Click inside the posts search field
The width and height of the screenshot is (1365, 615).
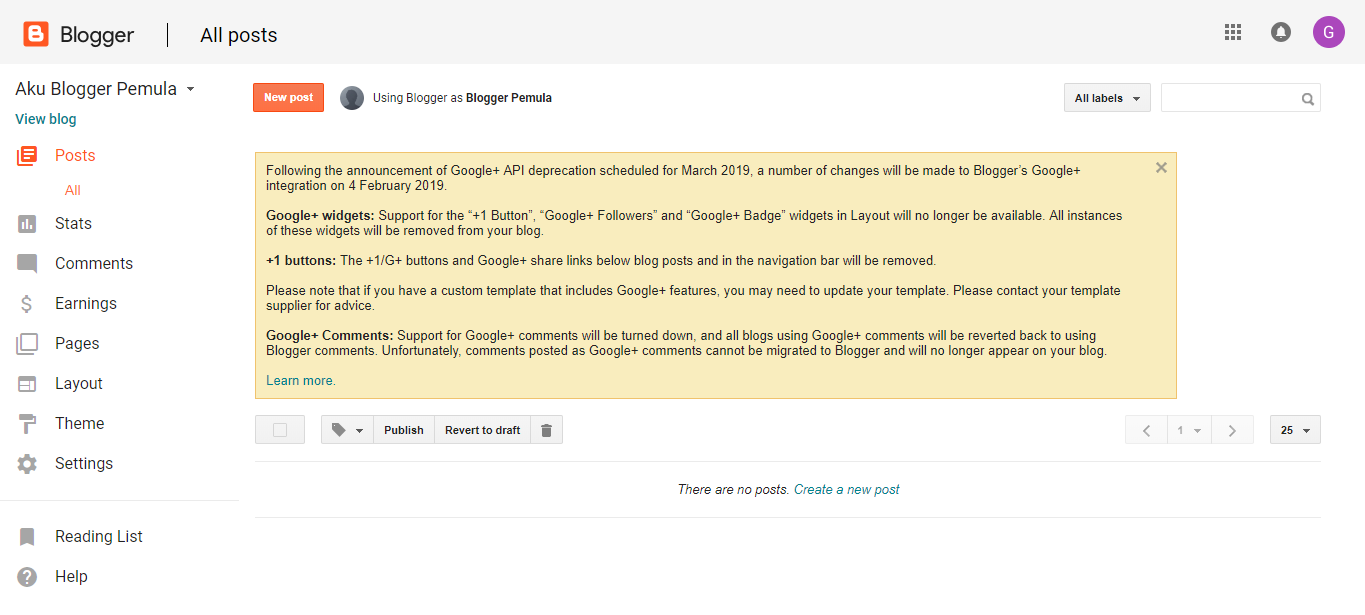coord(1230,98)
